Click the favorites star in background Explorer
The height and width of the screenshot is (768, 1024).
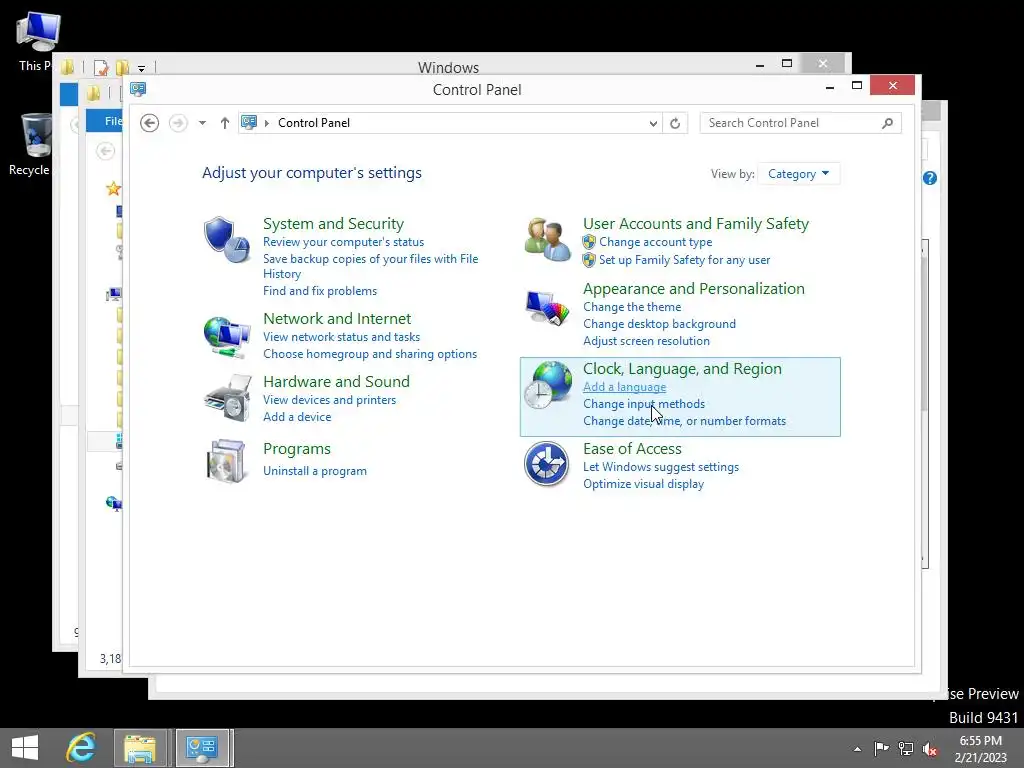(x=113, y=189)
